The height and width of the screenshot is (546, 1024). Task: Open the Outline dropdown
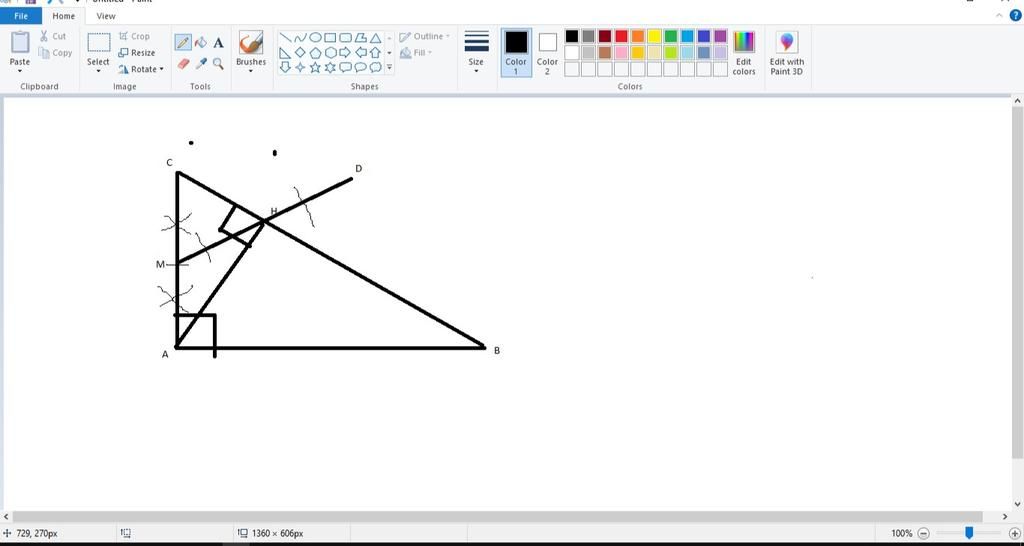425,37
